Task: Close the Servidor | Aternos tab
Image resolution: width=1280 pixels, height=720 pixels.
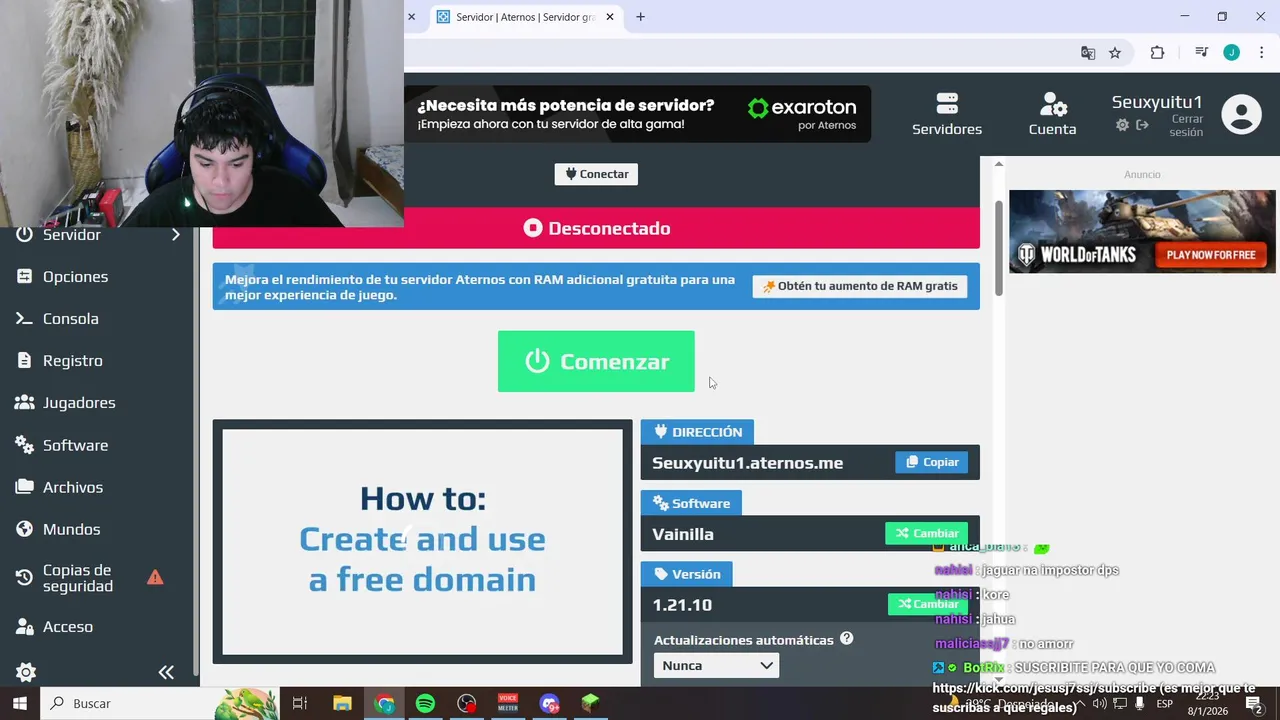Action: click(610, 17)
